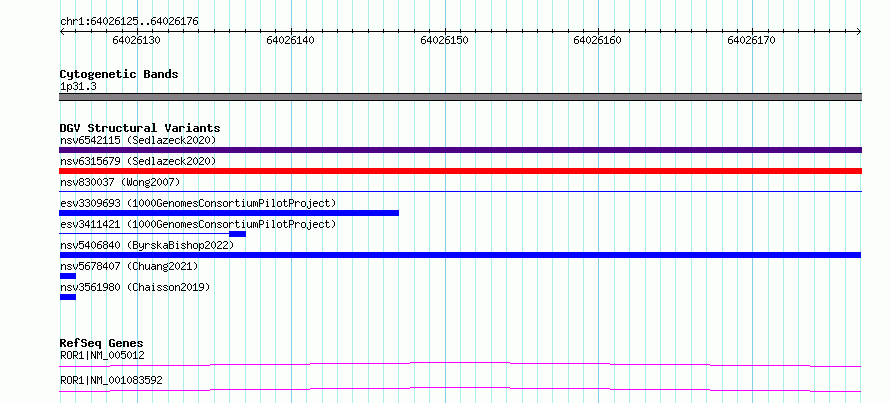
Task: Click the dark purple nsv6542115 variant bar
Action: click(460, 150)
